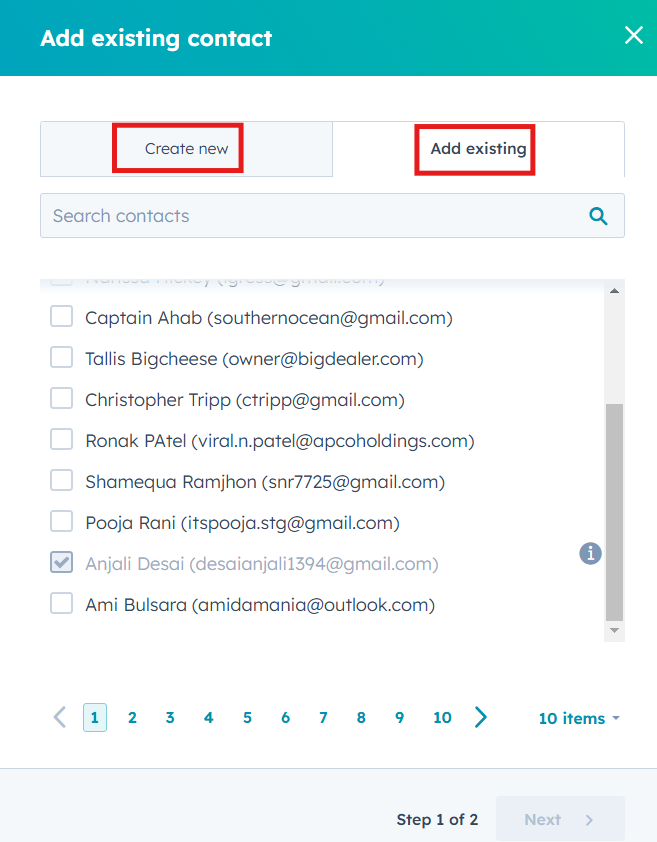Click into the Search contacts field
The image size is (657, 842).
coord(310,215)
